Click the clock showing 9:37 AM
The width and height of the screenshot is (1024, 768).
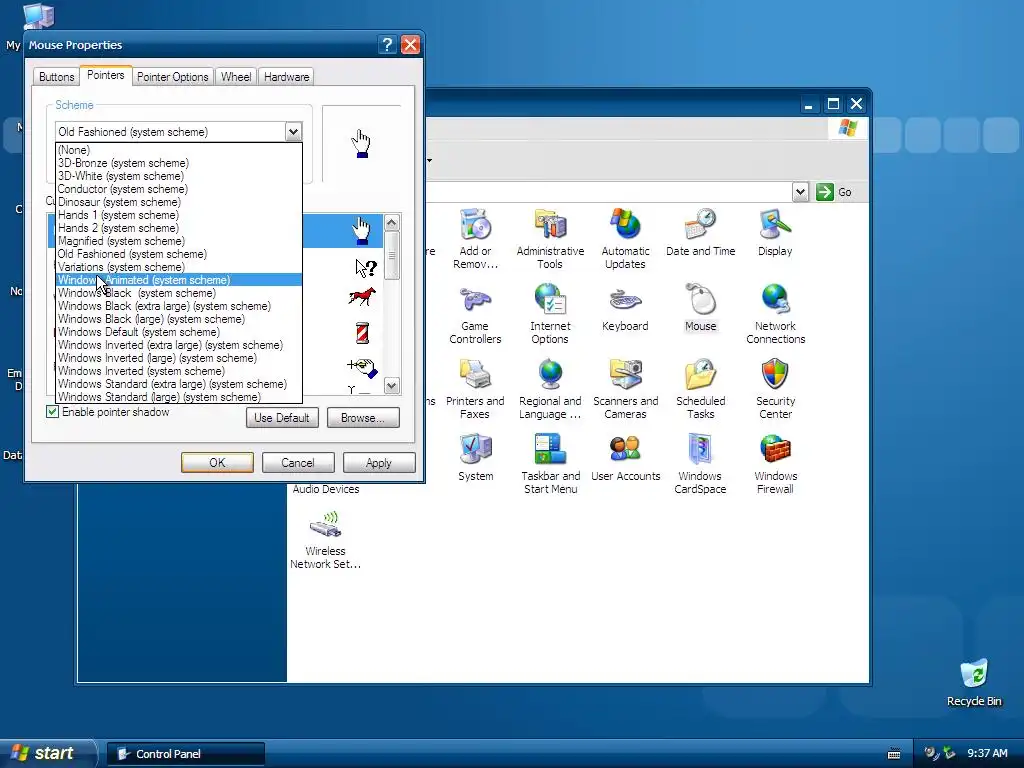point(987,753)
